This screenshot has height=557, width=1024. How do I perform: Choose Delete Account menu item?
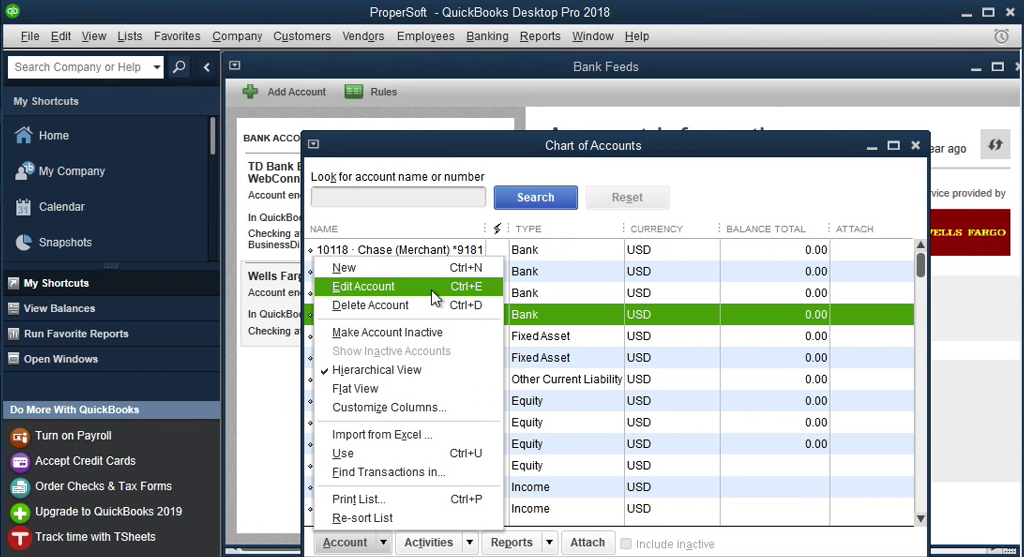[409, 305]
